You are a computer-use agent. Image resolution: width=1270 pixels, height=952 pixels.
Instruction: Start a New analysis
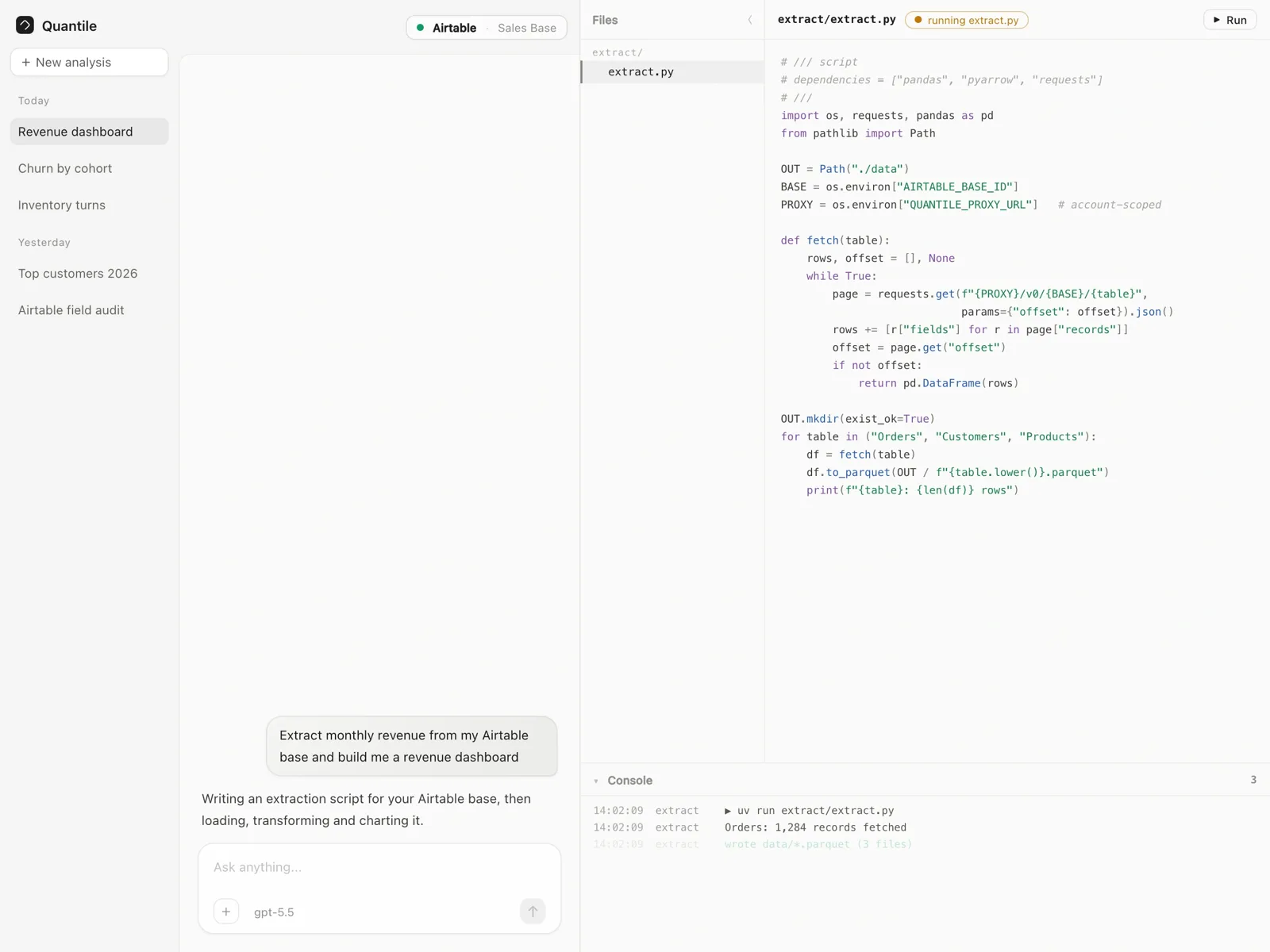click(x=89, y=62)
